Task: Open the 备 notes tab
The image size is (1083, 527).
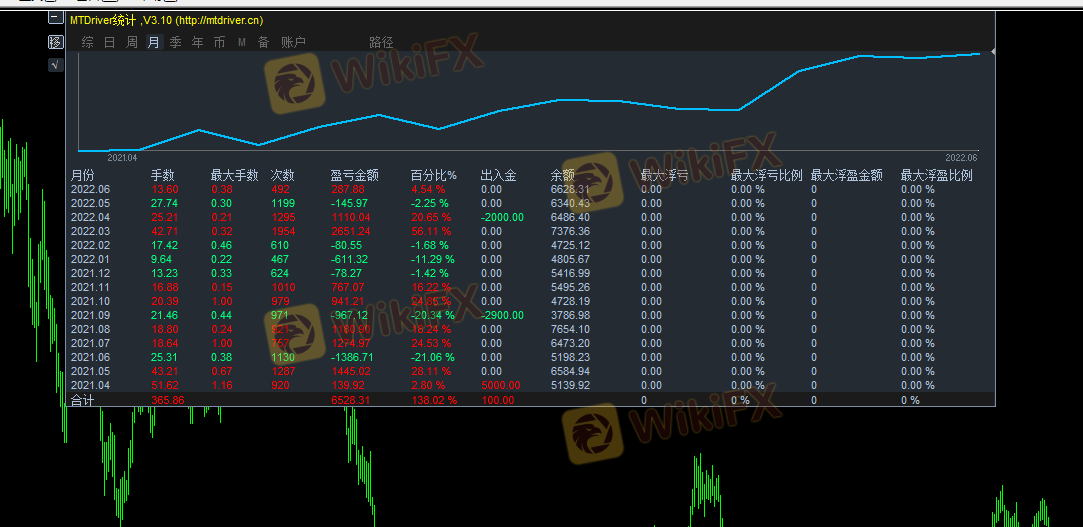Action: pyautogui.click(x=263, y=42)
